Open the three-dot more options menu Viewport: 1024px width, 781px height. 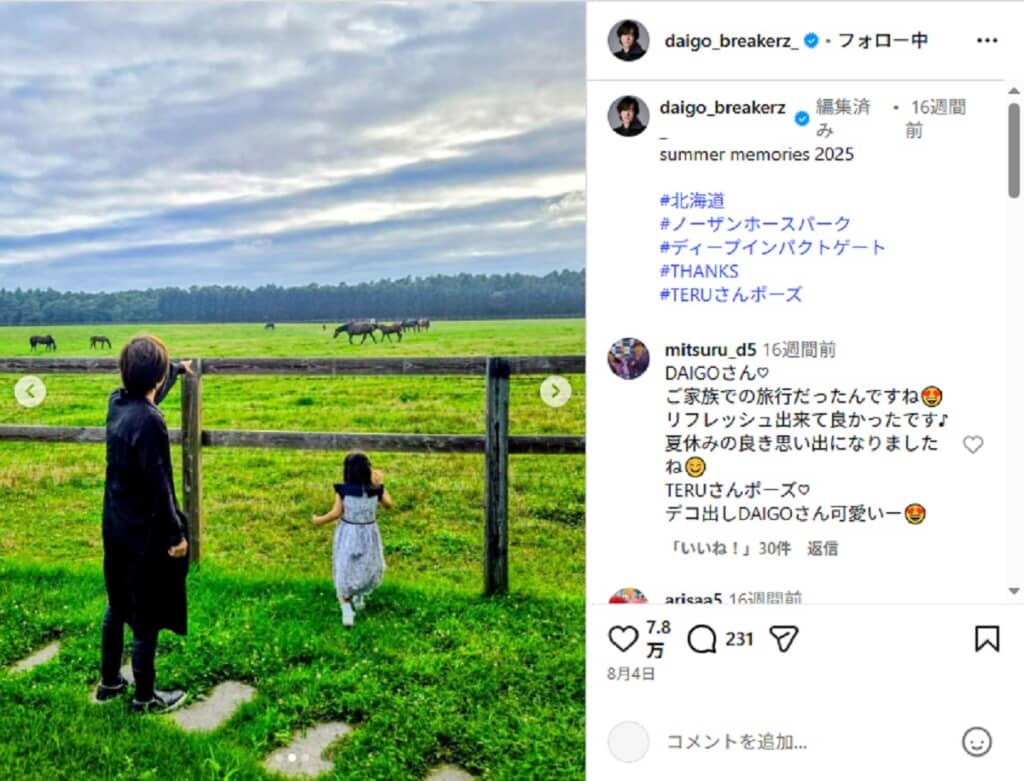point(987,40)
